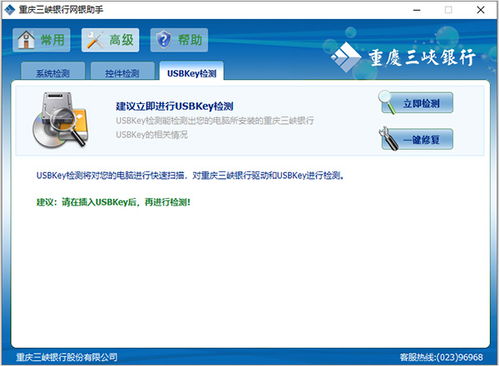
Task: Click the gray USBKey检测能检测出 description text
Action: 215,127
